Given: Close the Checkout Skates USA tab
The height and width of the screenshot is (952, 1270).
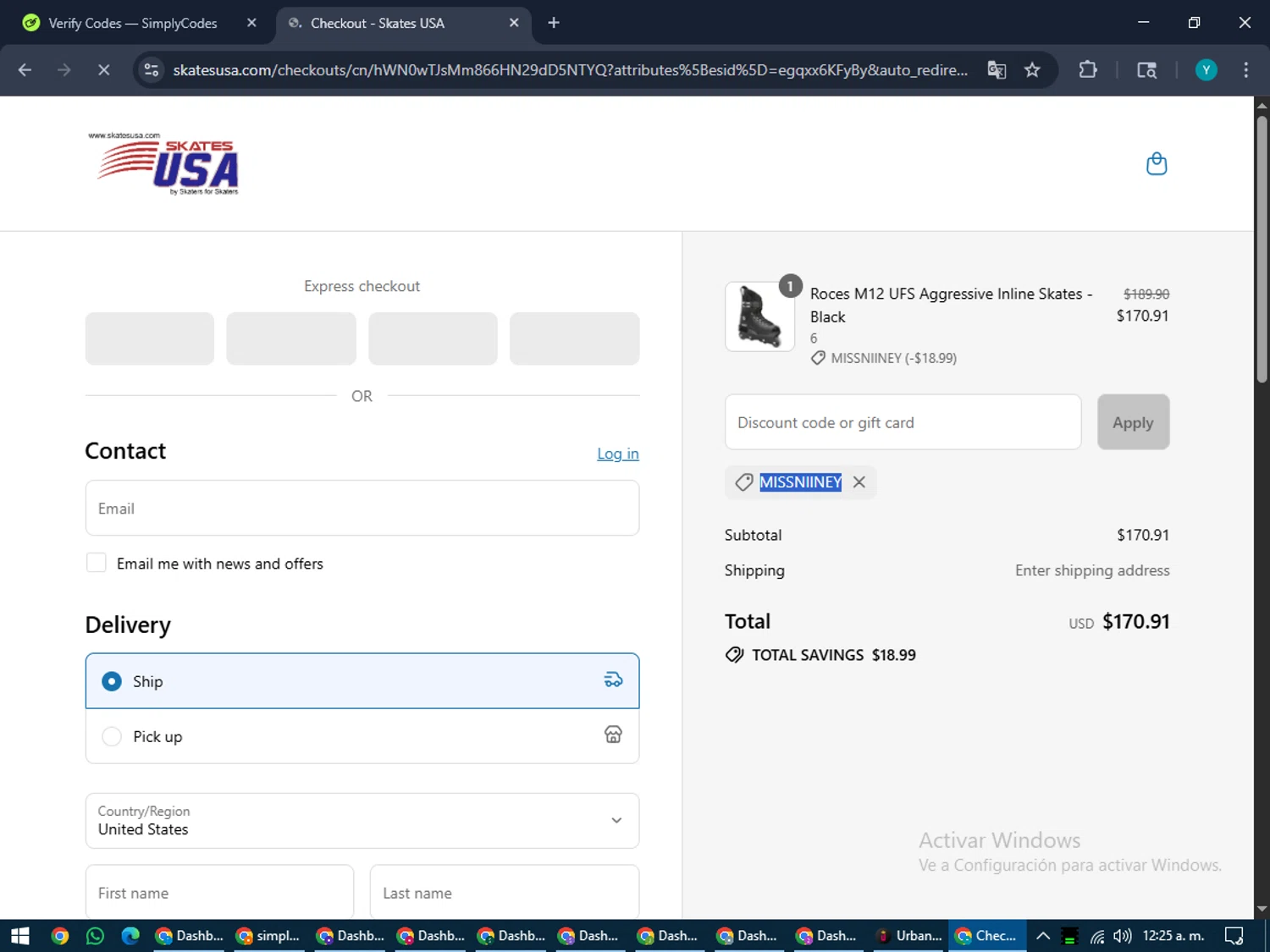Looking at the screenshot, I should (x=514, y=23).
